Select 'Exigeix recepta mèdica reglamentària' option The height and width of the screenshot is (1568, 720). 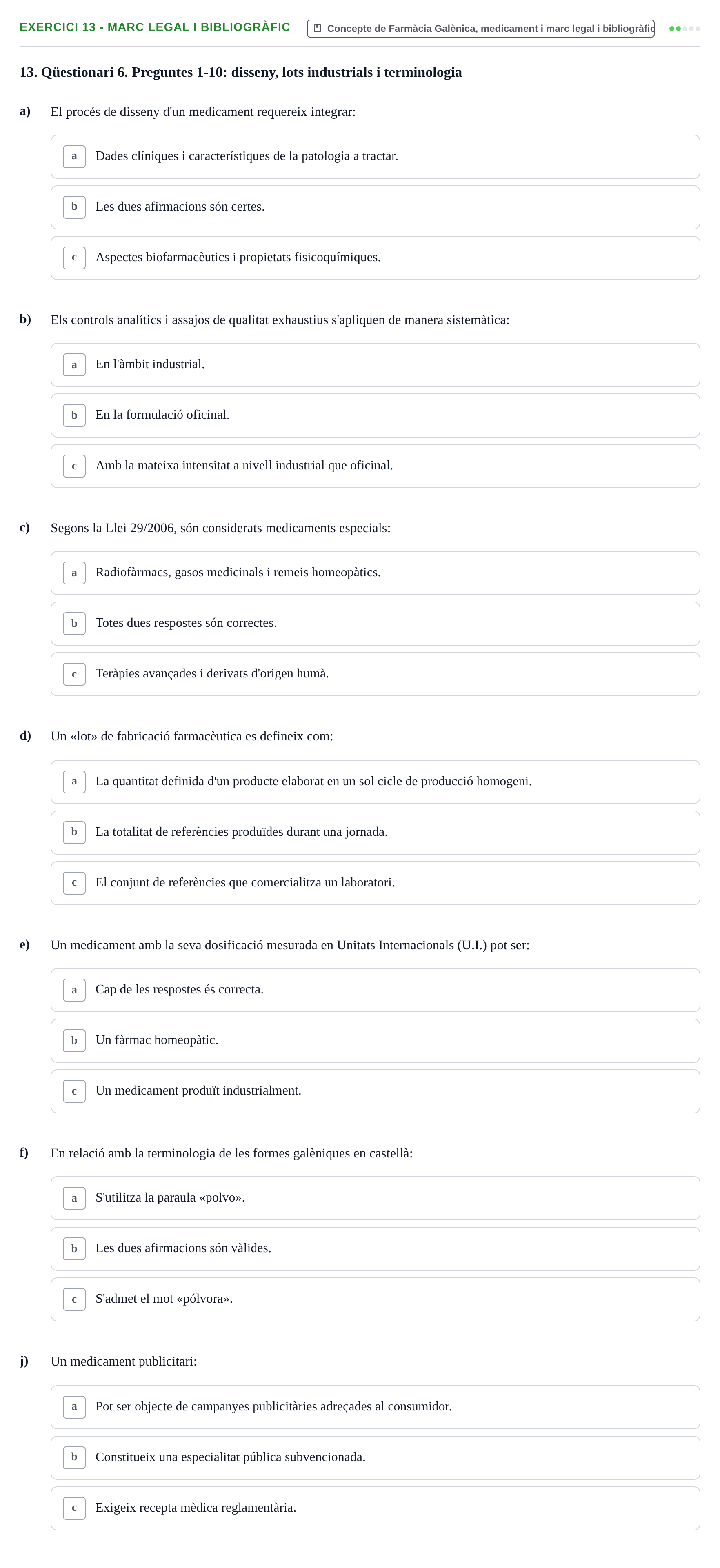click(x=375, y=1508)
